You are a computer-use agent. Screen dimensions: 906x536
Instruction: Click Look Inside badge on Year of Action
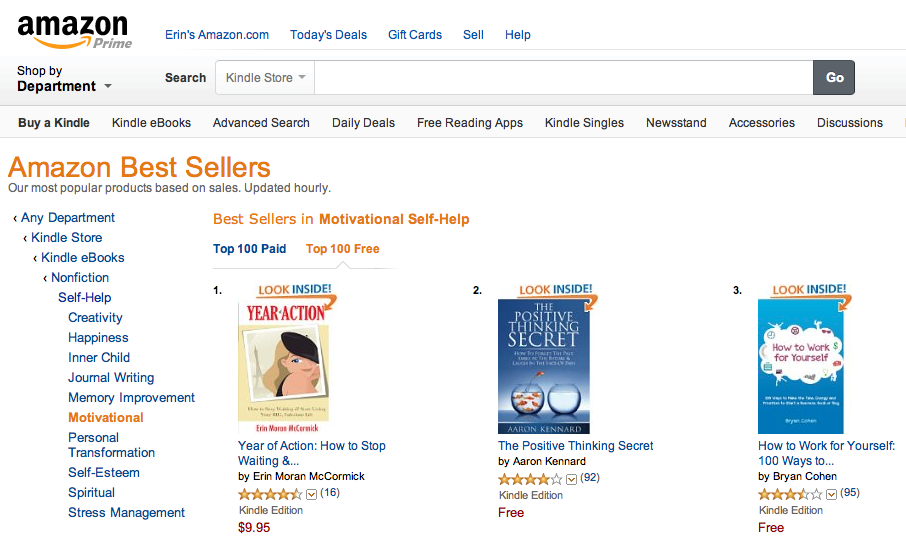click(x=295, y=290)
